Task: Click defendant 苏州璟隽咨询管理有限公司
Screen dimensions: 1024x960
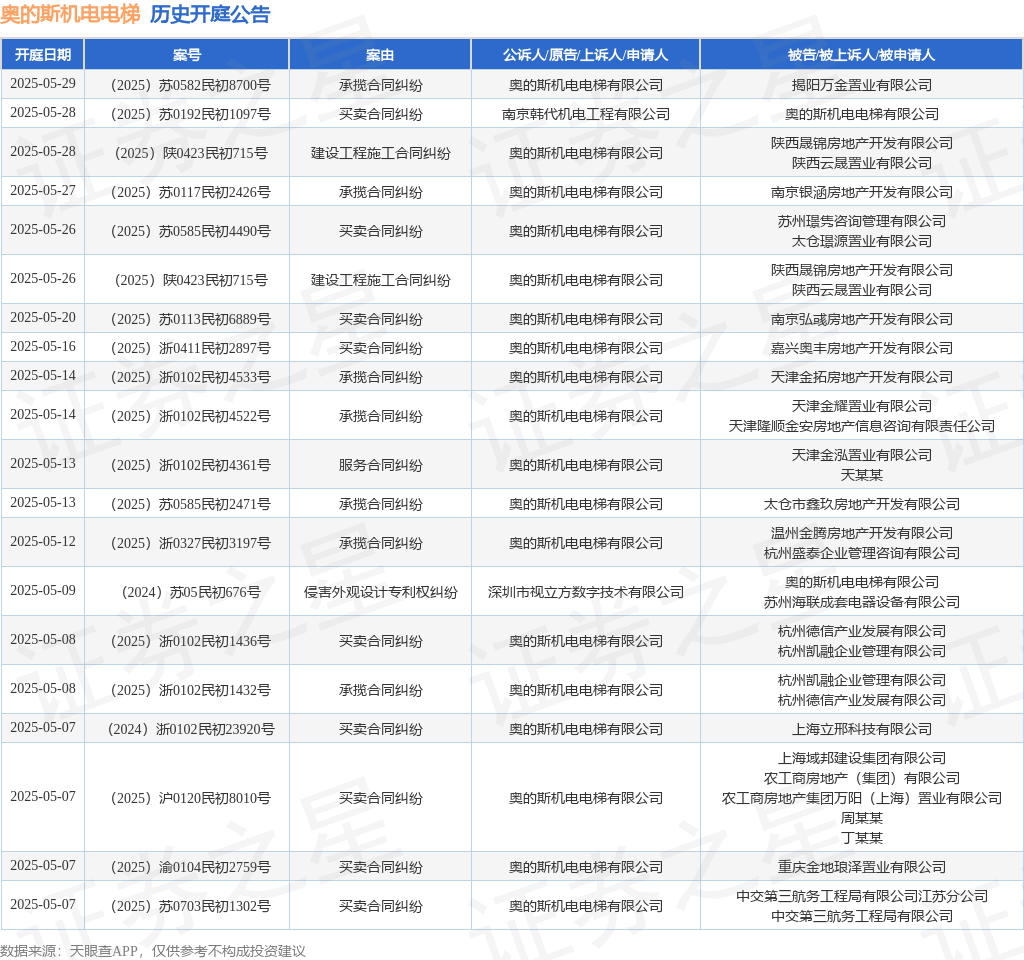Action: (x=861, y=221)
